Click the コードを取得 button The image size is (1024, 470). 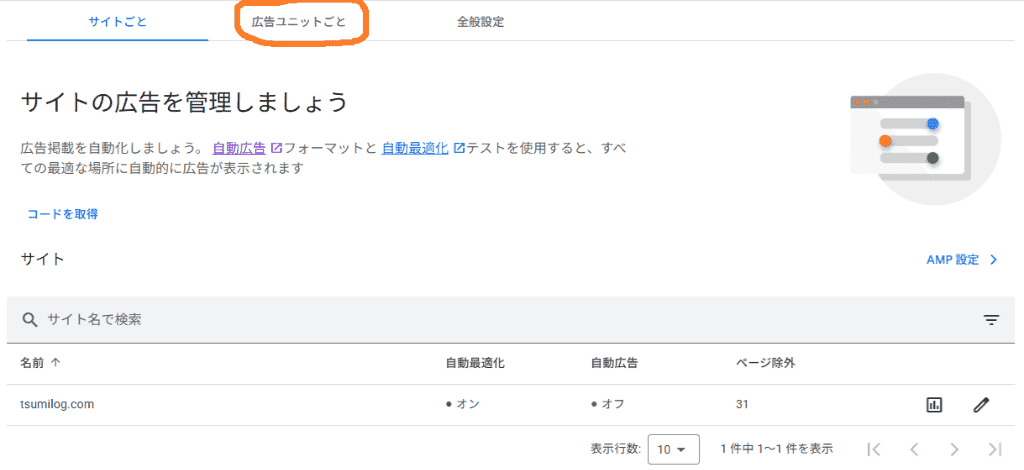[x=63, y=213]
